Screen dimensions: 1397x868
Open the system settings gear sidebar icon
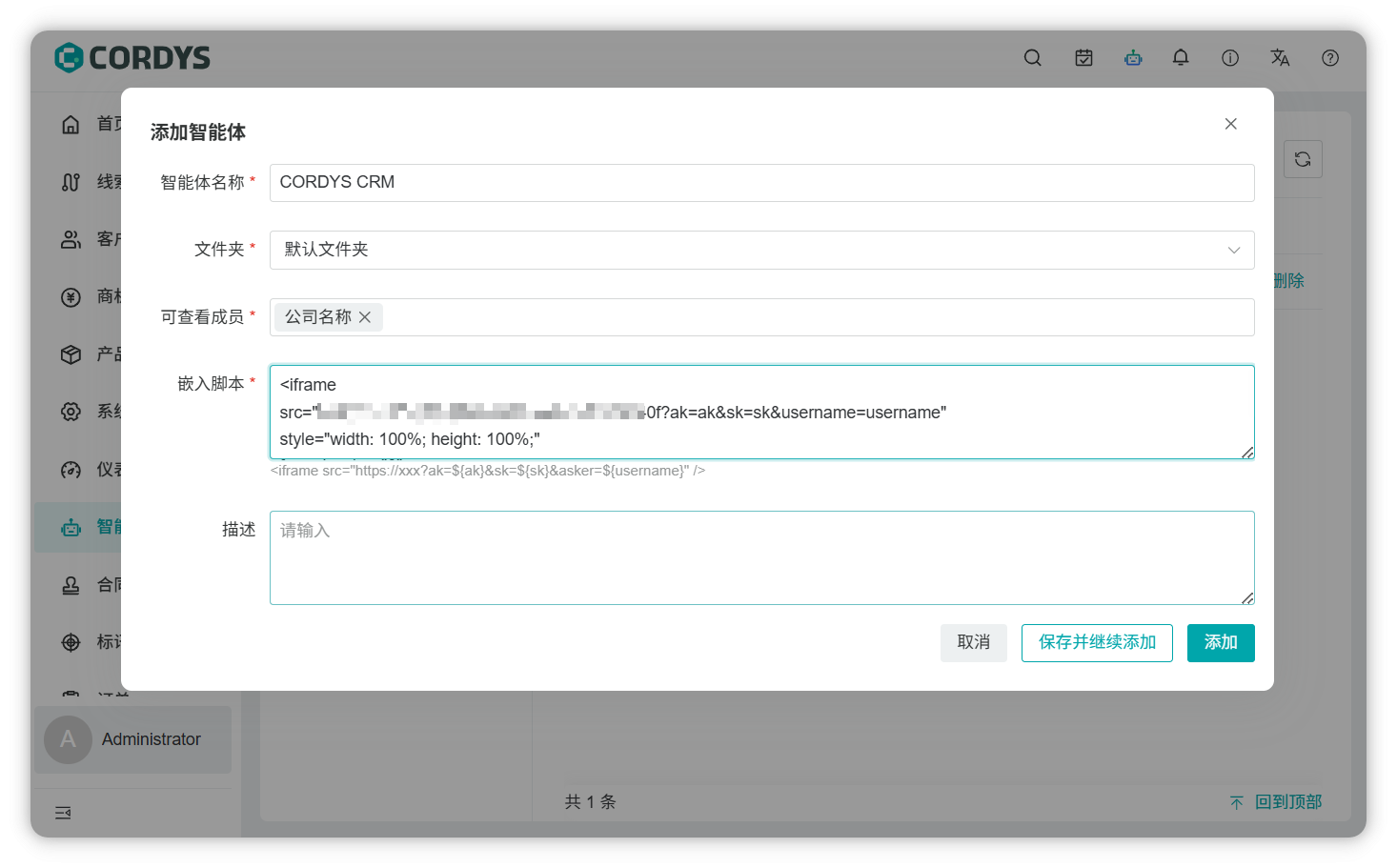point(71,412)
